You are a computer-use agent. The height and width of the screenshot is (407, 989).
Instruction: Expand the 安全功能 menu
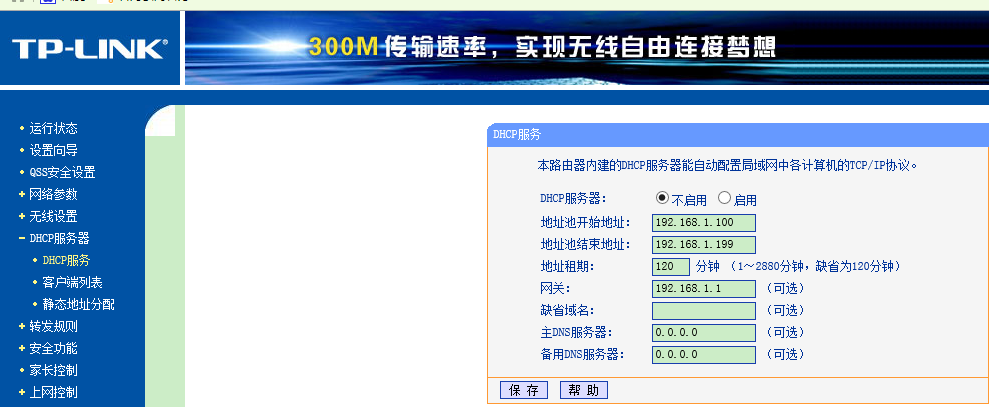click(53, 348)
